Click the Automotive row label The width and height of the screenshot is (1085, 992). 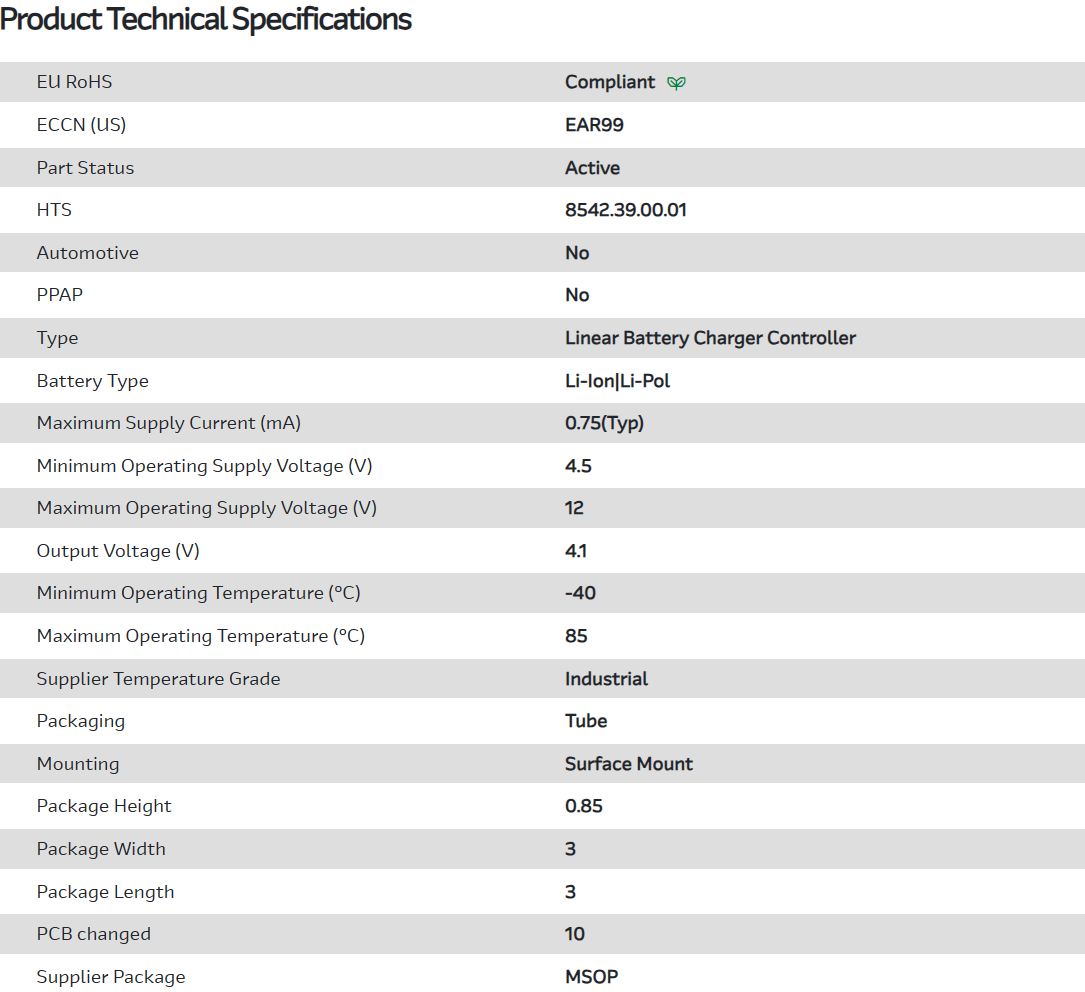pyautogui.click(x=88, y=253)
